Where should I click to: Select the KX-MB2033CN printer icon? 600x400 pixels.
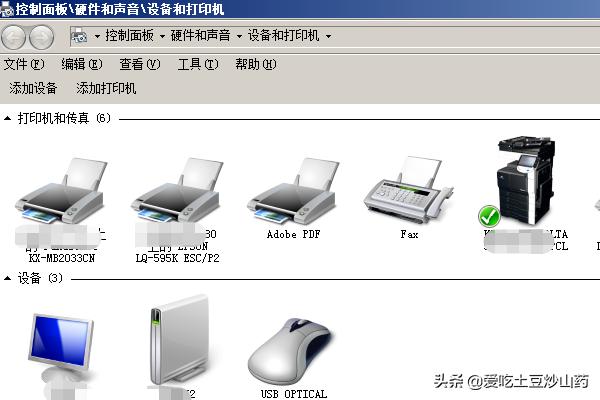pyautogui.click(x=61, y=191)
